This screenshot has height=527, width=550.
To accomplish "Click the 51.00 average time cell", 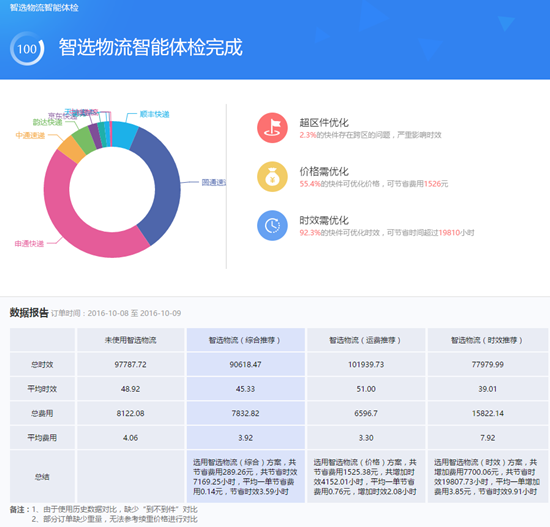I will [366, 389].
